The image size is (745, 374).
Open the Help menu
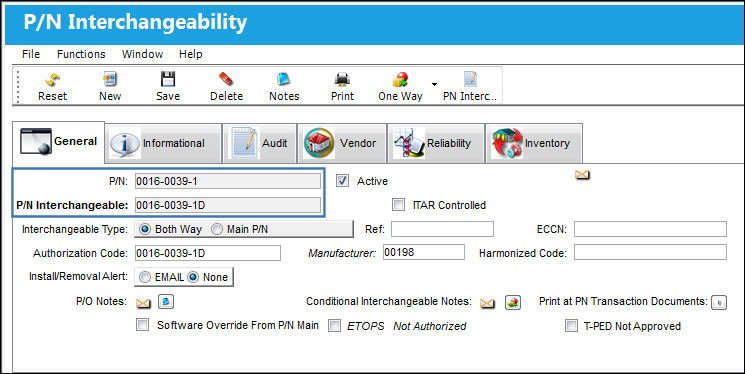pos(191,54)
